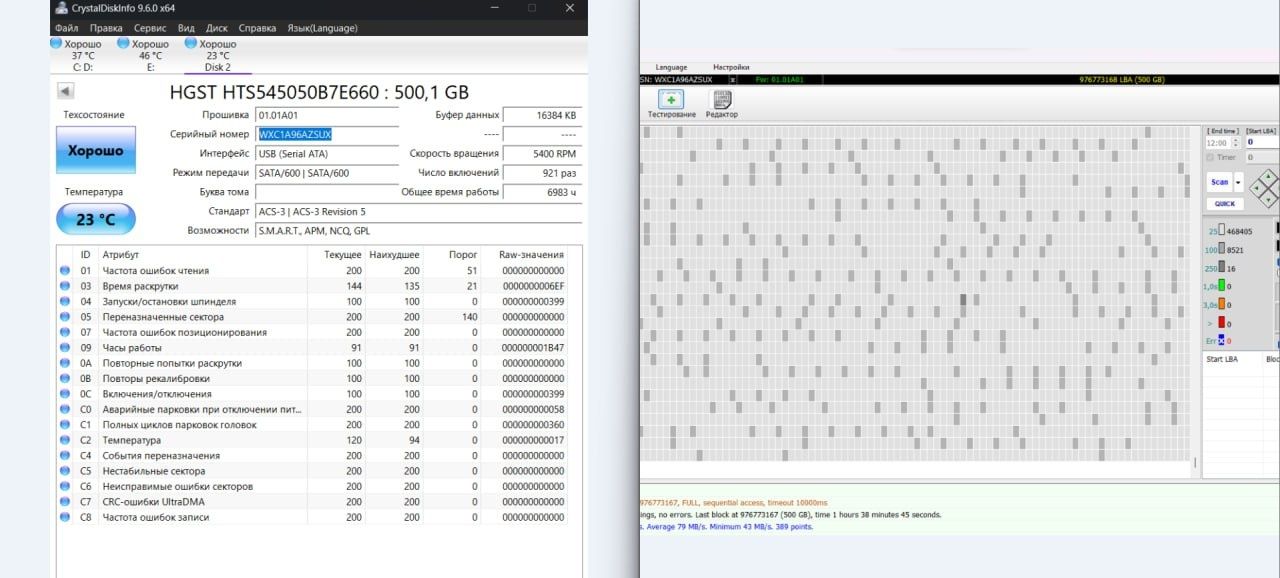Click the dark grey 250 ms legend block
This screenshot has height=578, width=1280.
click(x=1222, y=268)
